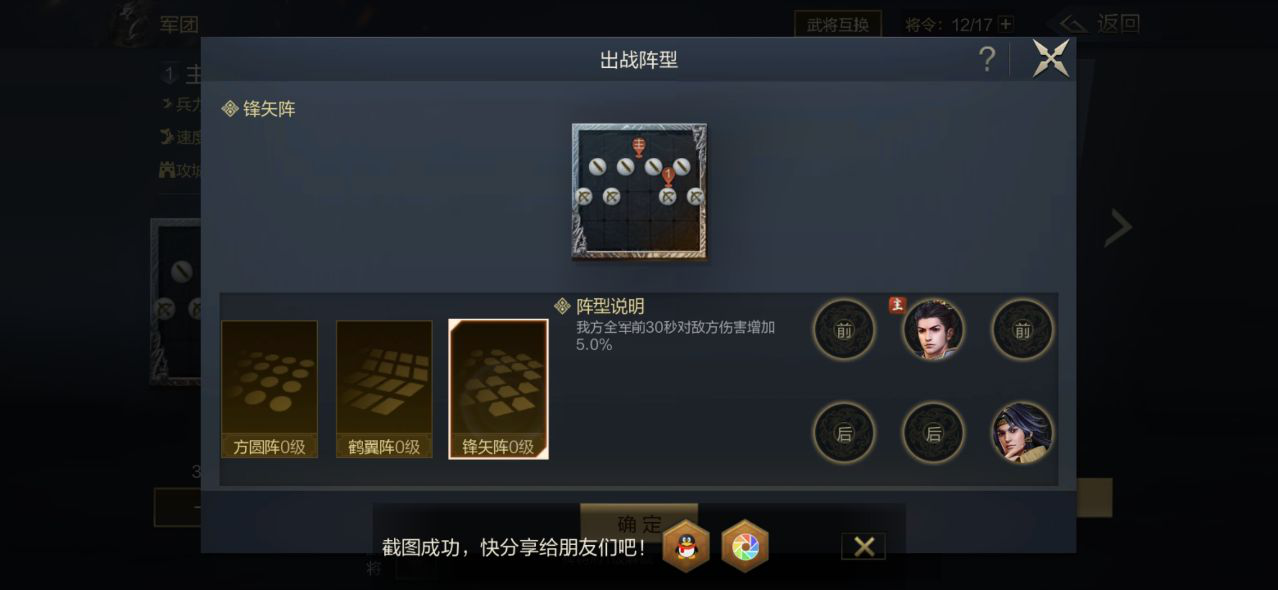
Task: Select the 锋矢阵0级 formation card
Action: click(498, 389)
